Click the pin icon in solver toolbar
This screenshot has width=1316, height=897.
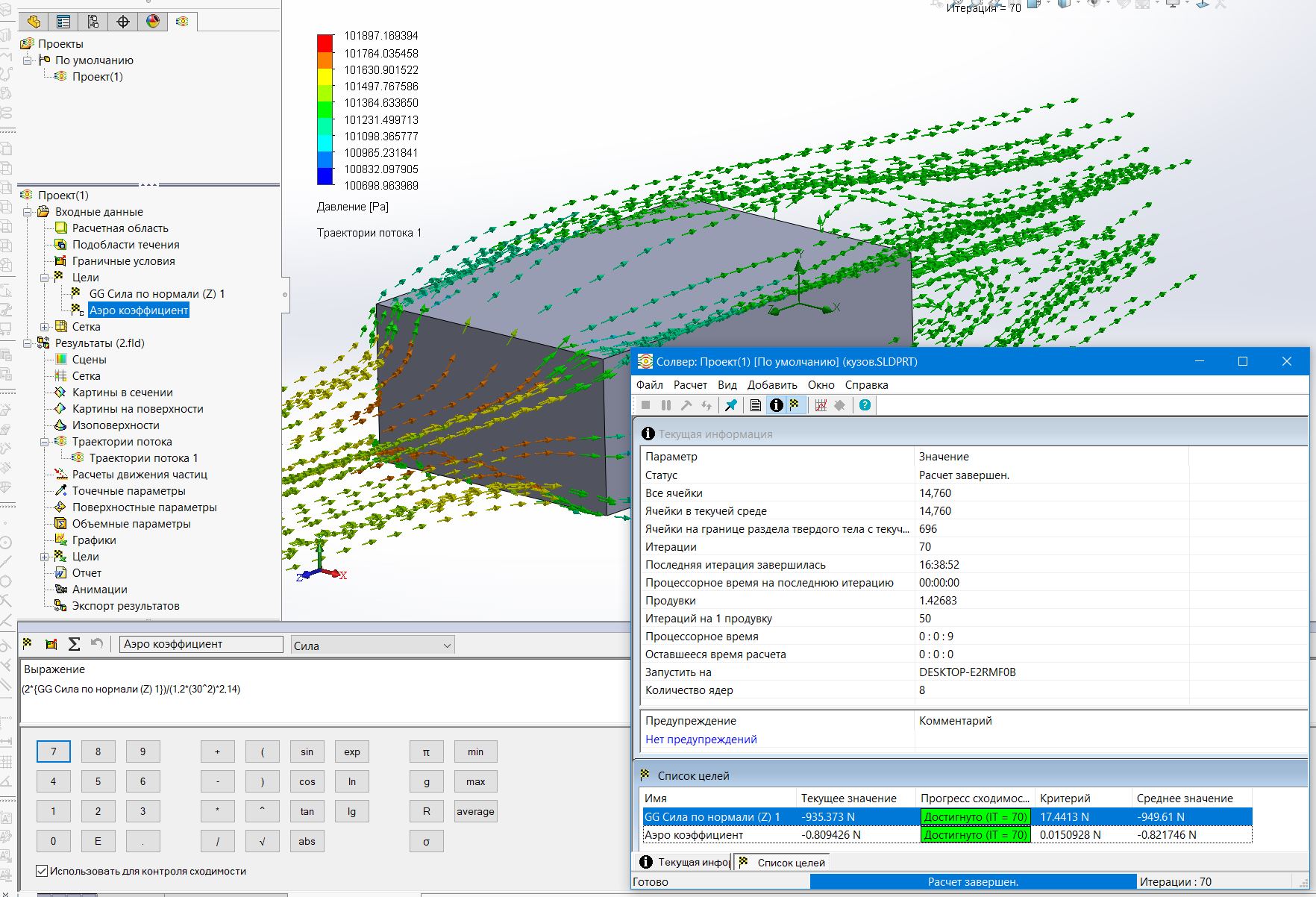731,405
